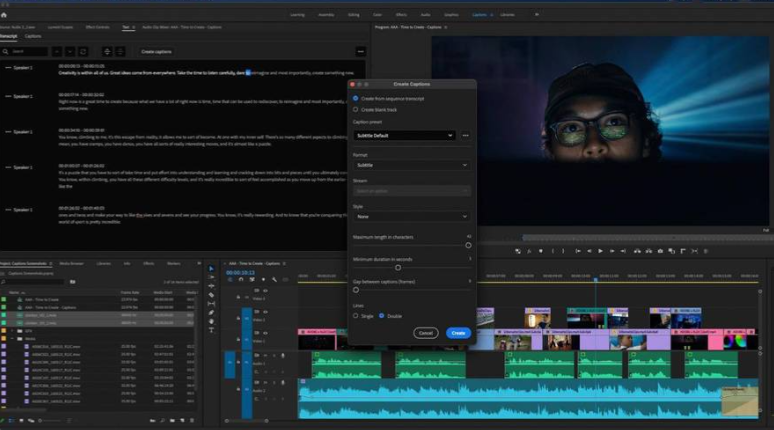Select Create from sequence transcript option
This screenshot has height=430, width=774.
[x=356, y=98]
